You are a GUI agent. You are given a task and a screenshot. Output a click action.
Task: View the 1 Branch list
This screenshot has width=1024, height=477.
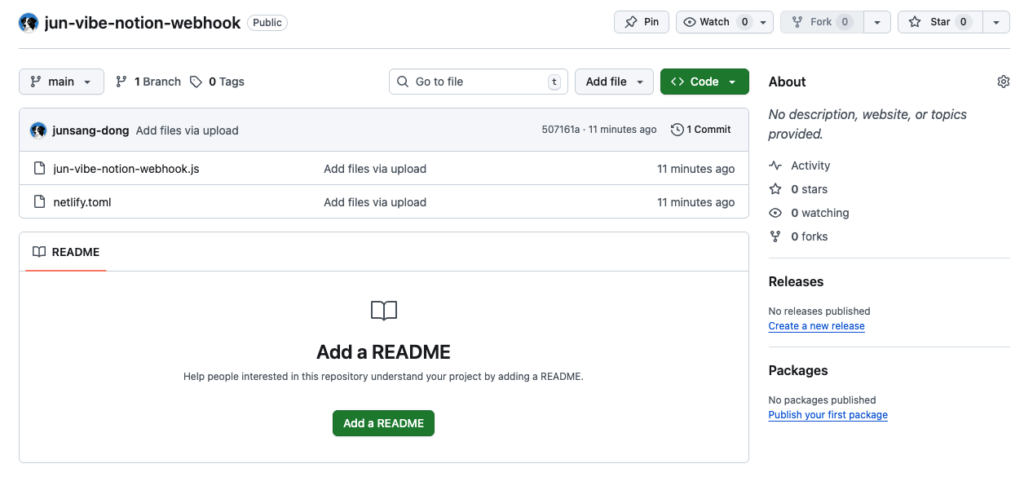148,82
